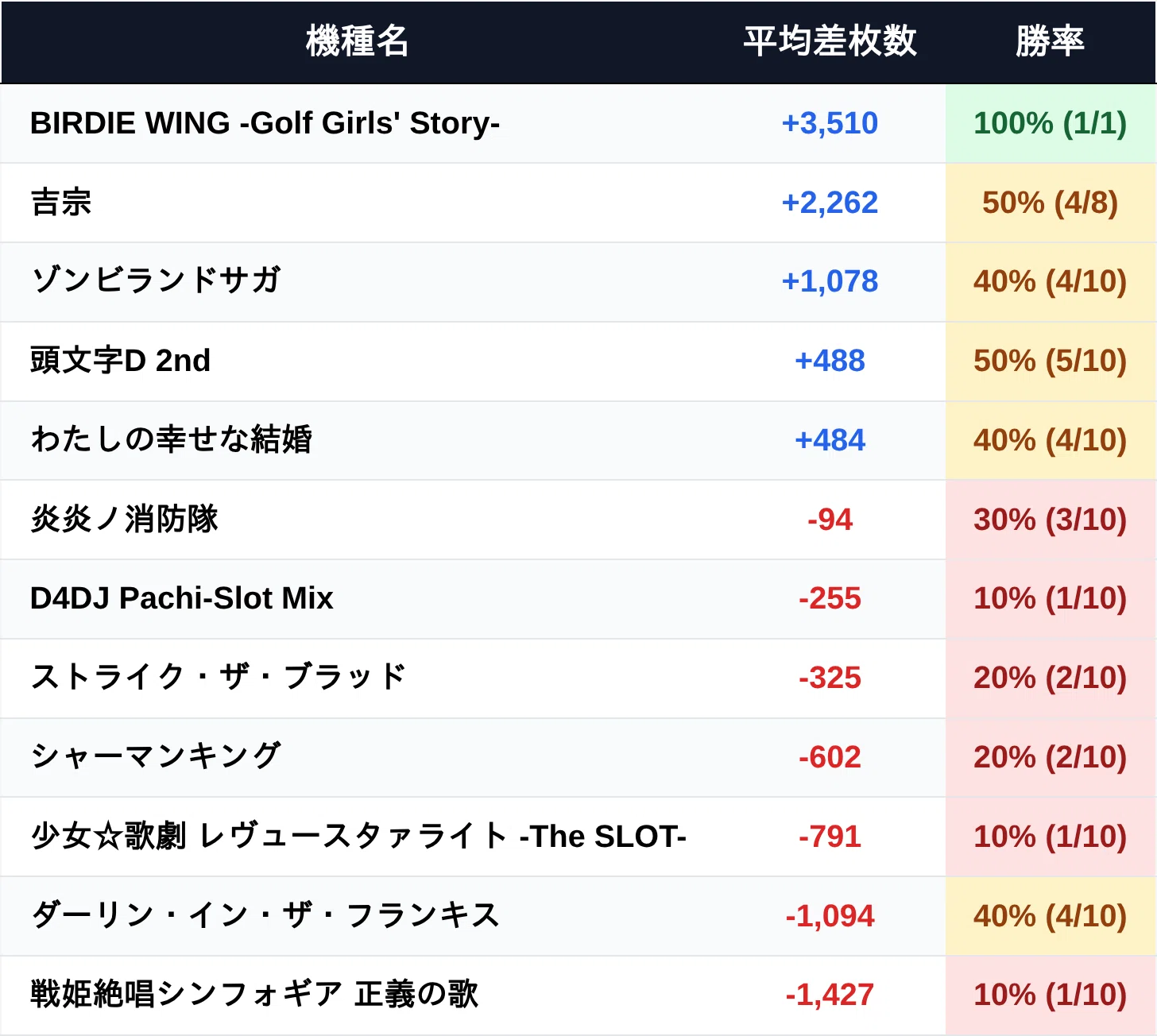The image size is (1157, 1036).
Task: Click the green 100% (1/1) win rate cell
Action: click(1051, 123)
